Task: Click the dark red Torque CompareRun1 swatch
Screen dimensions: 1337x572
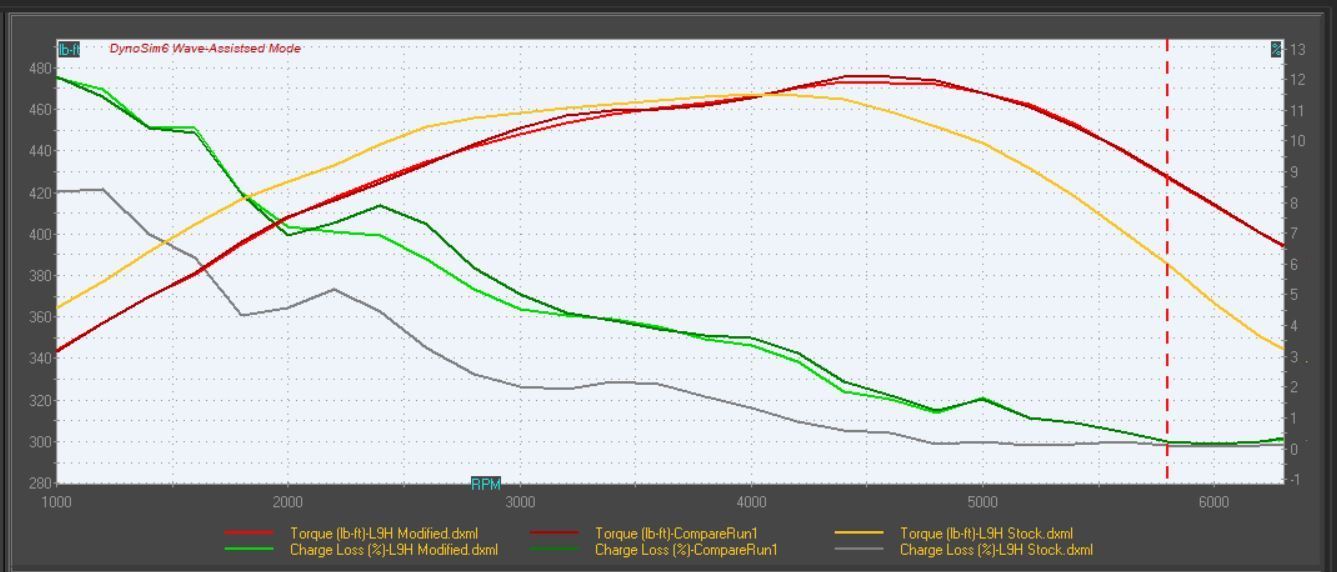Action: point(553,534)
